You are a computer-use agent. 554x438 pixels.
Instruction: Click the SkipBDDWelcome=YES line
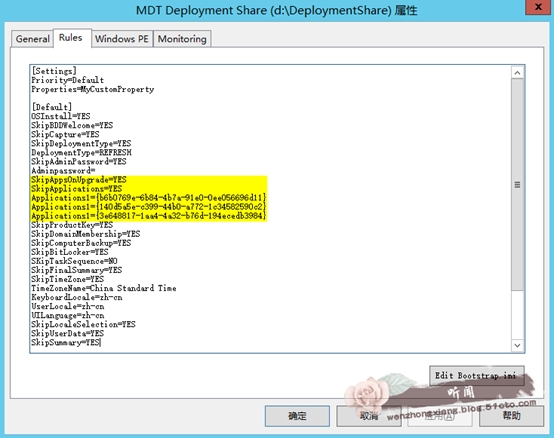pyautogui.click(x=72, y=125)
